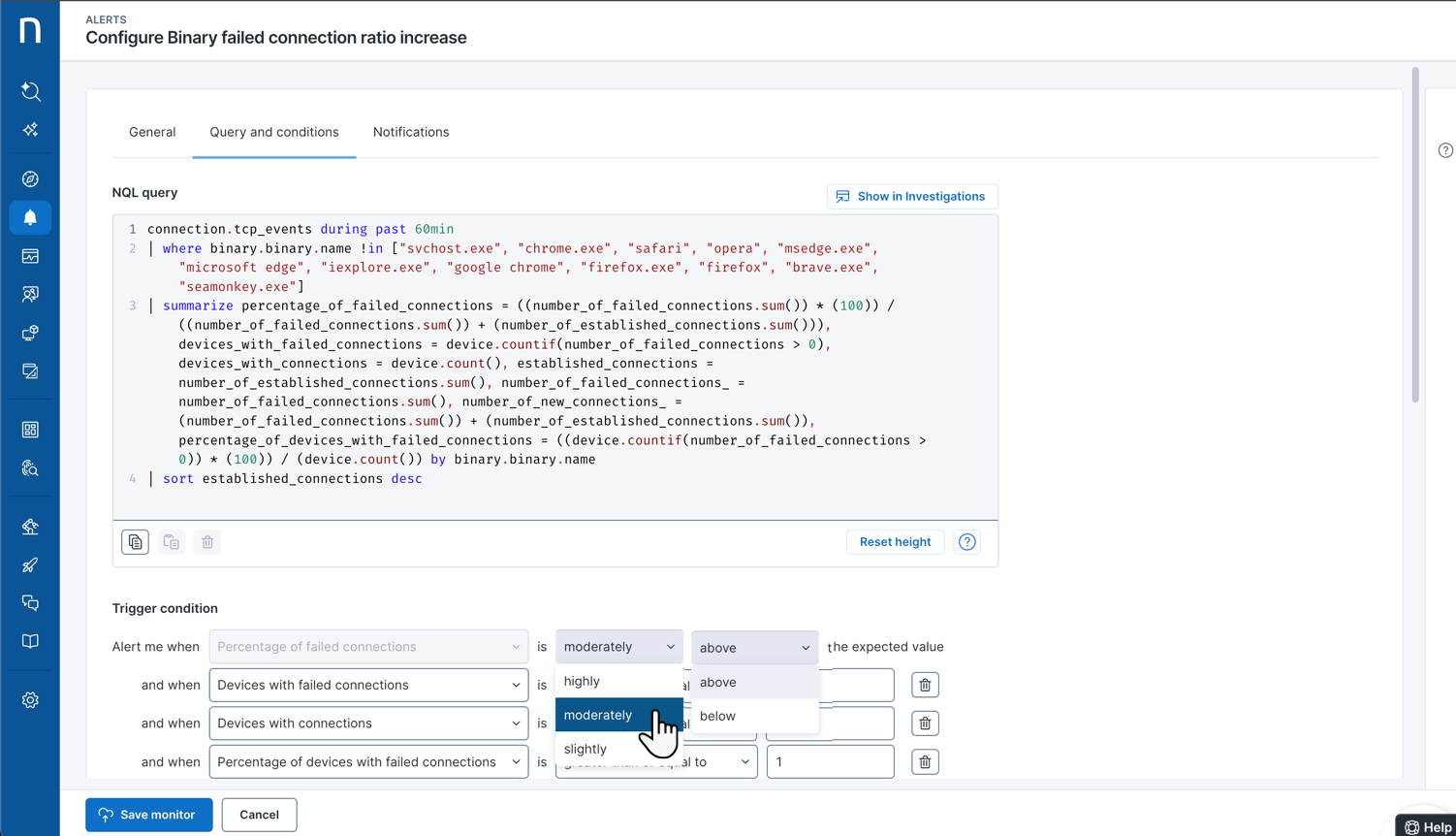
Task: Switch to the Notifications tab
Action: coord(411,132)
